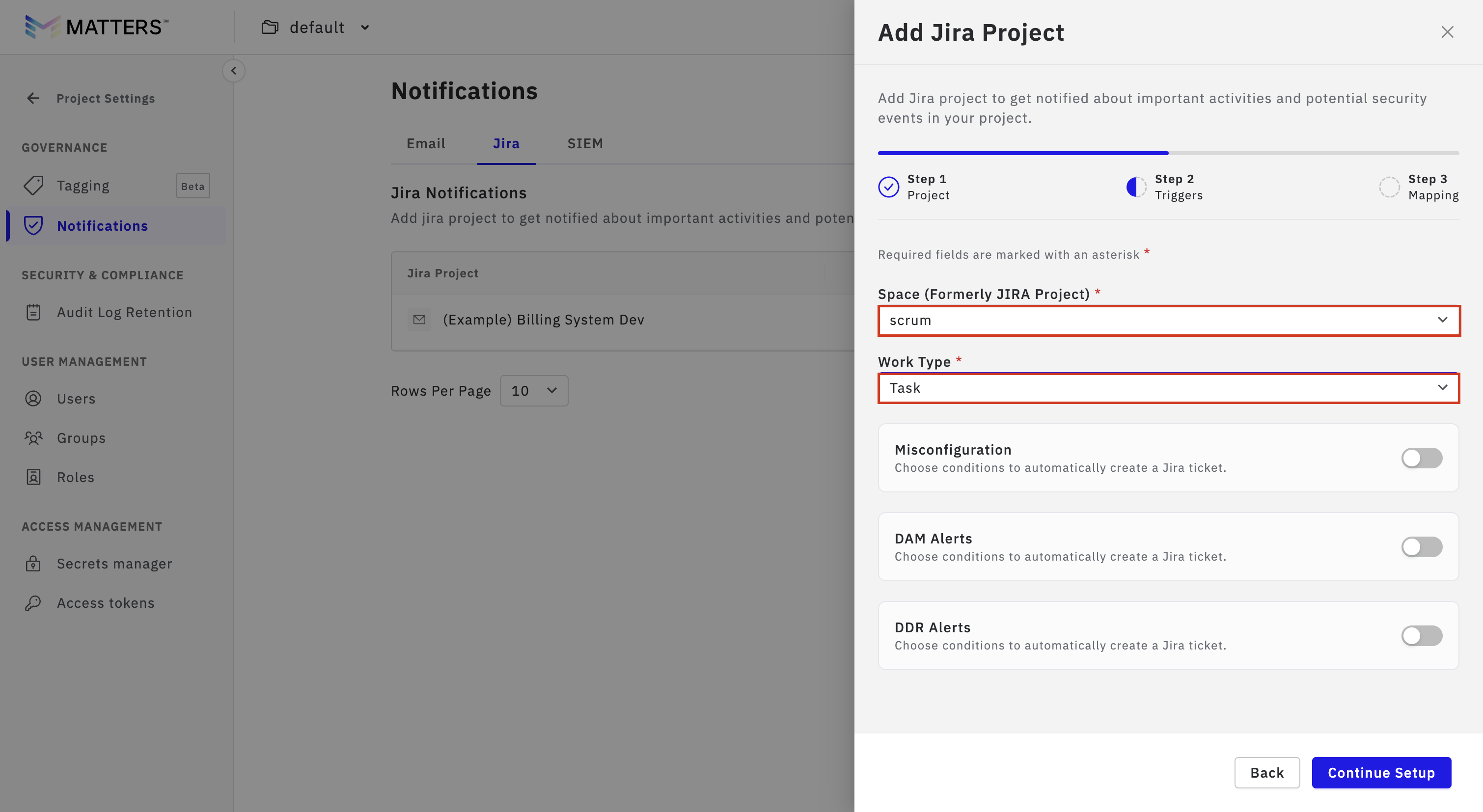
Task: Switch to the Email tab
Action: point(425,143)
